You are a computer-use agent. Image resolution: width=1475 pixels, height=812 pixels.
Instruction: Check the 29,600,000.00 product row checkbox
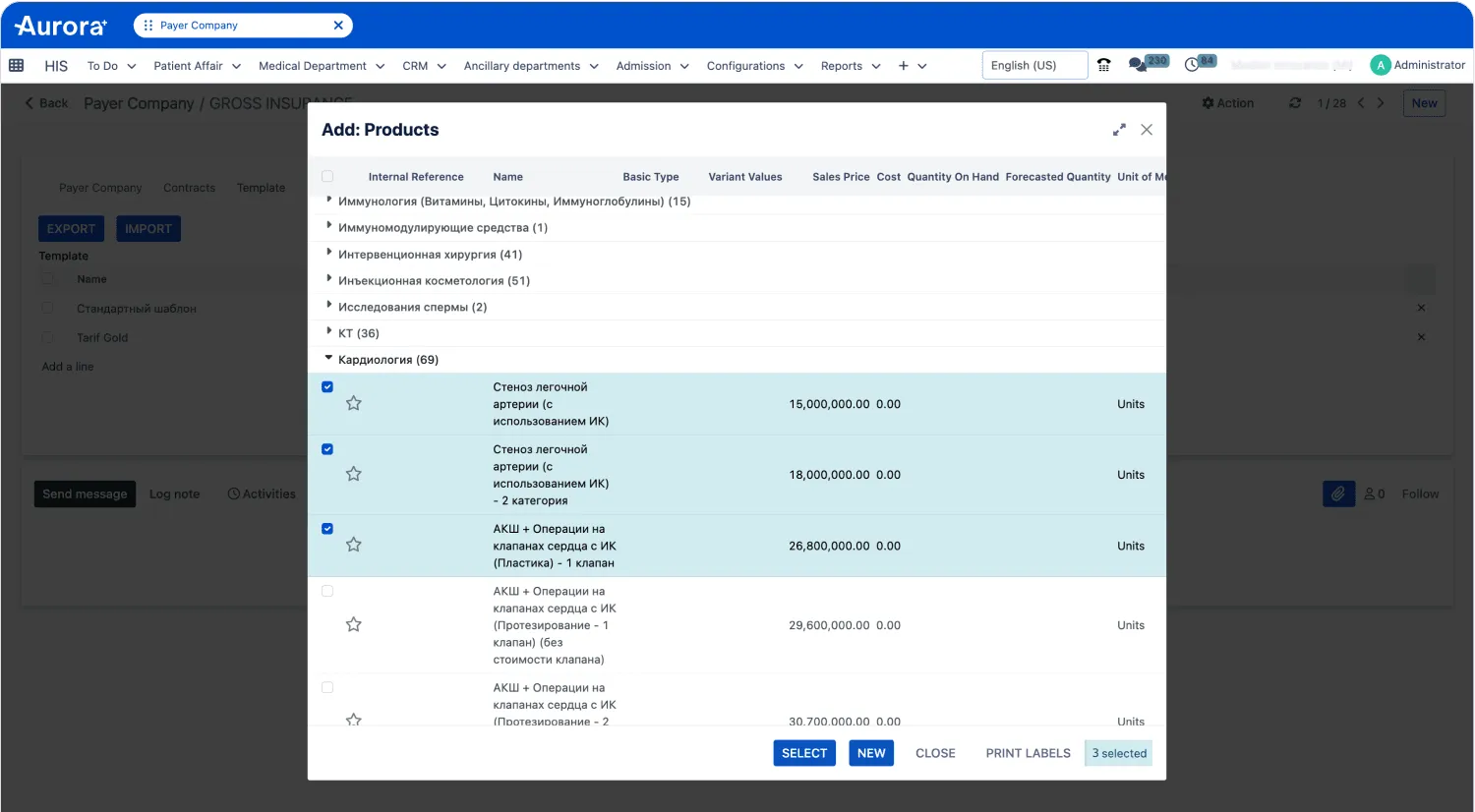pyautogui.click(x=327, y=592)
